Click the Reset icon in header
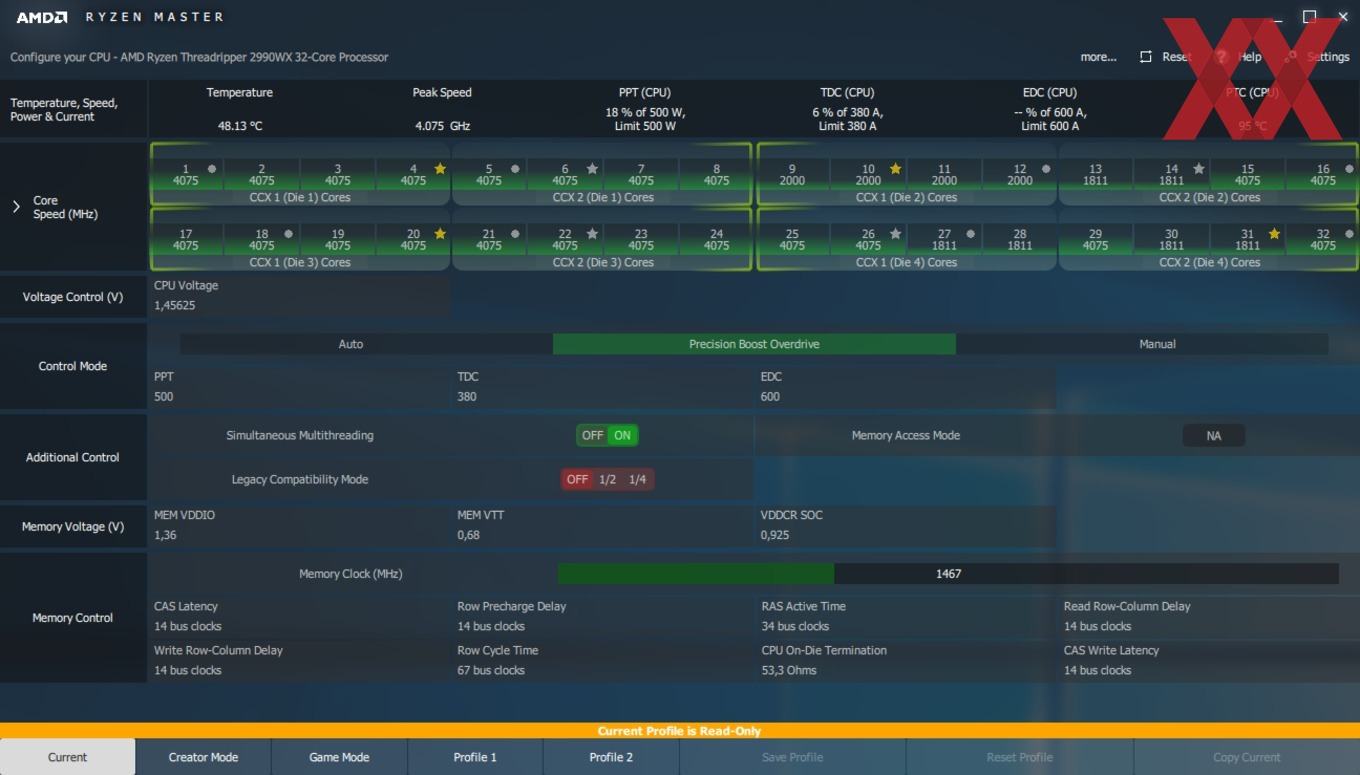This screenshot has height=775, width=1360. pyautogui.click(x=1146, y=57)
